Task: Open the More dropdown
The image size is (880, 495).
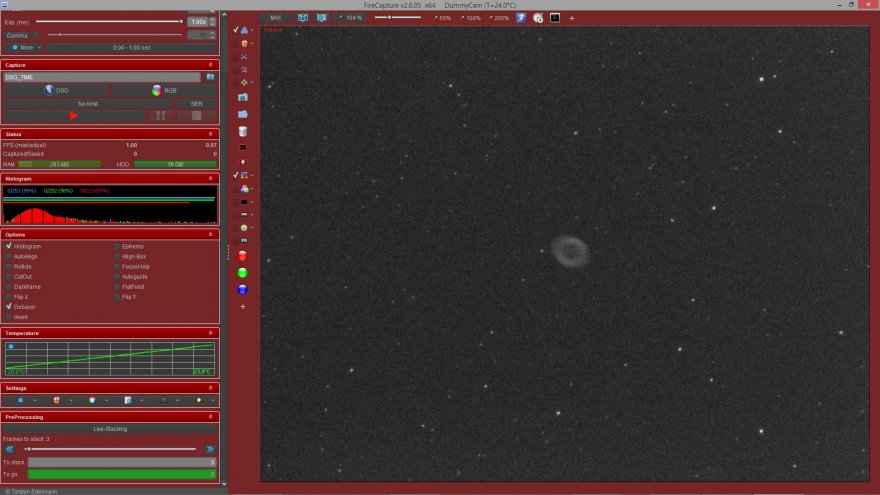Action: pyautogui.click(x=26, y=47)
